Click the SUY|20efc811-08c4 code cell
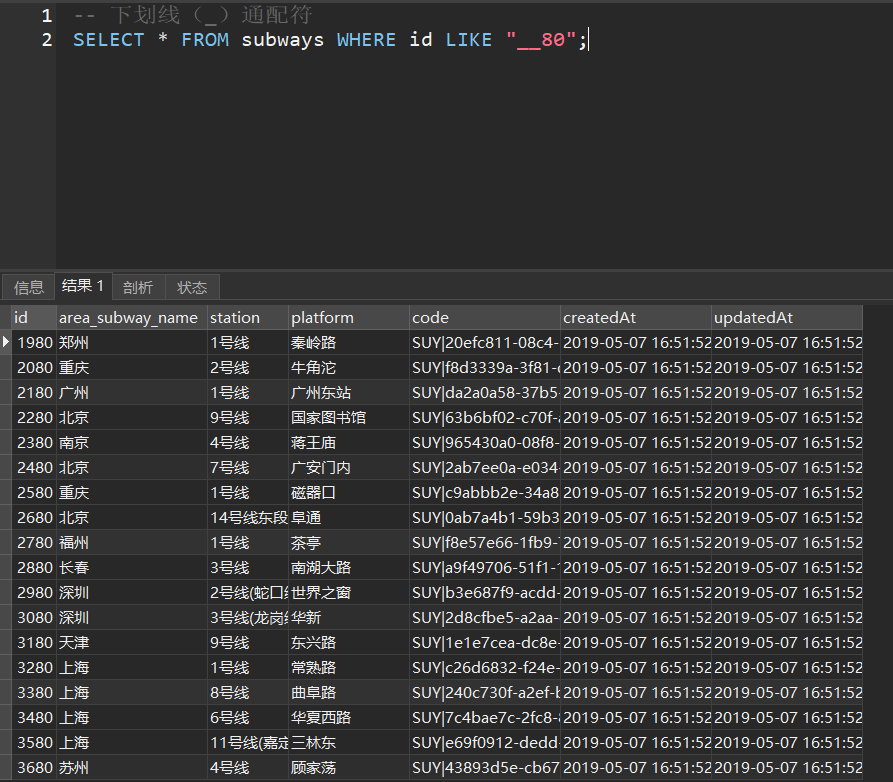The width and height of the screenshot is (893, 782). (485, 343)
